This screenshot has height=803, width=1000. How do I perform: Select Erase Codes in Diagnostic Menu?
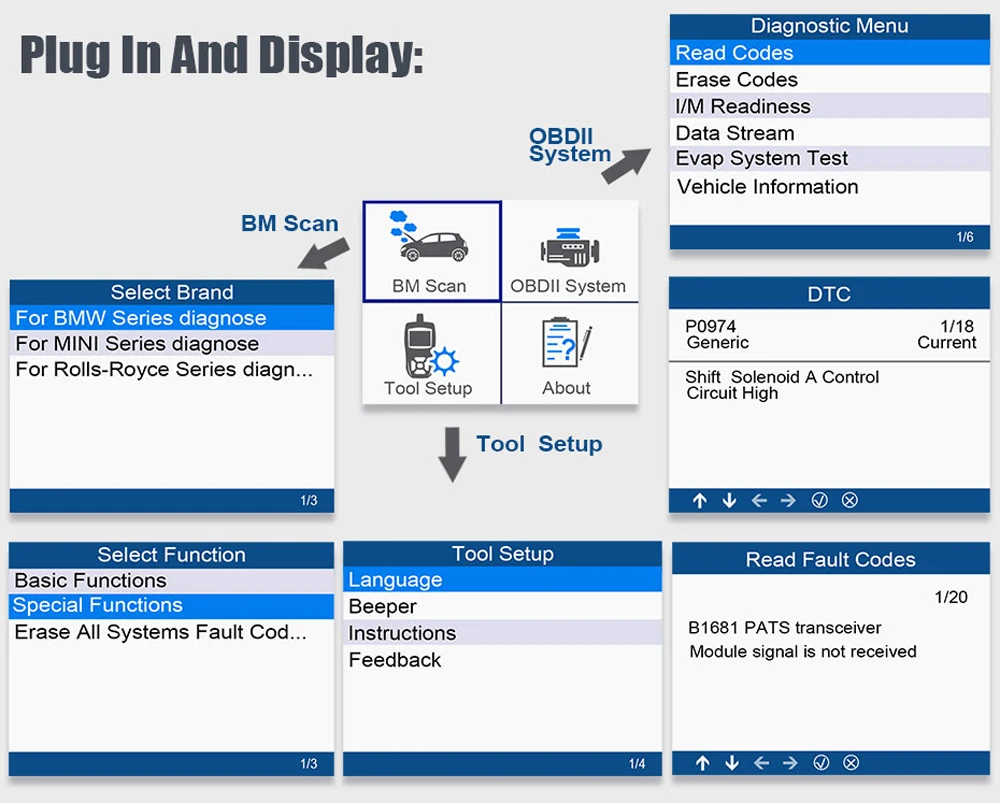tap(830, 79)
